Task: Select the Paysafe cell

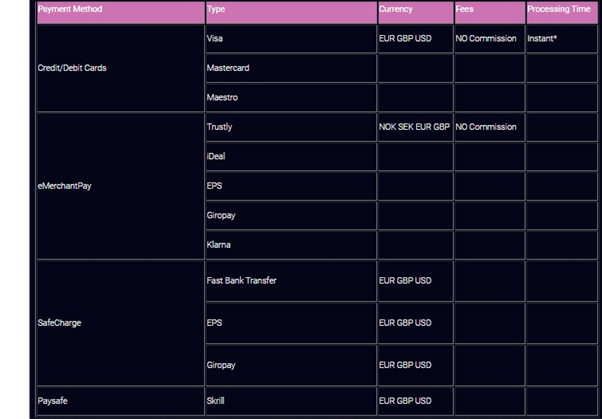Action: [x=121, y=401]
